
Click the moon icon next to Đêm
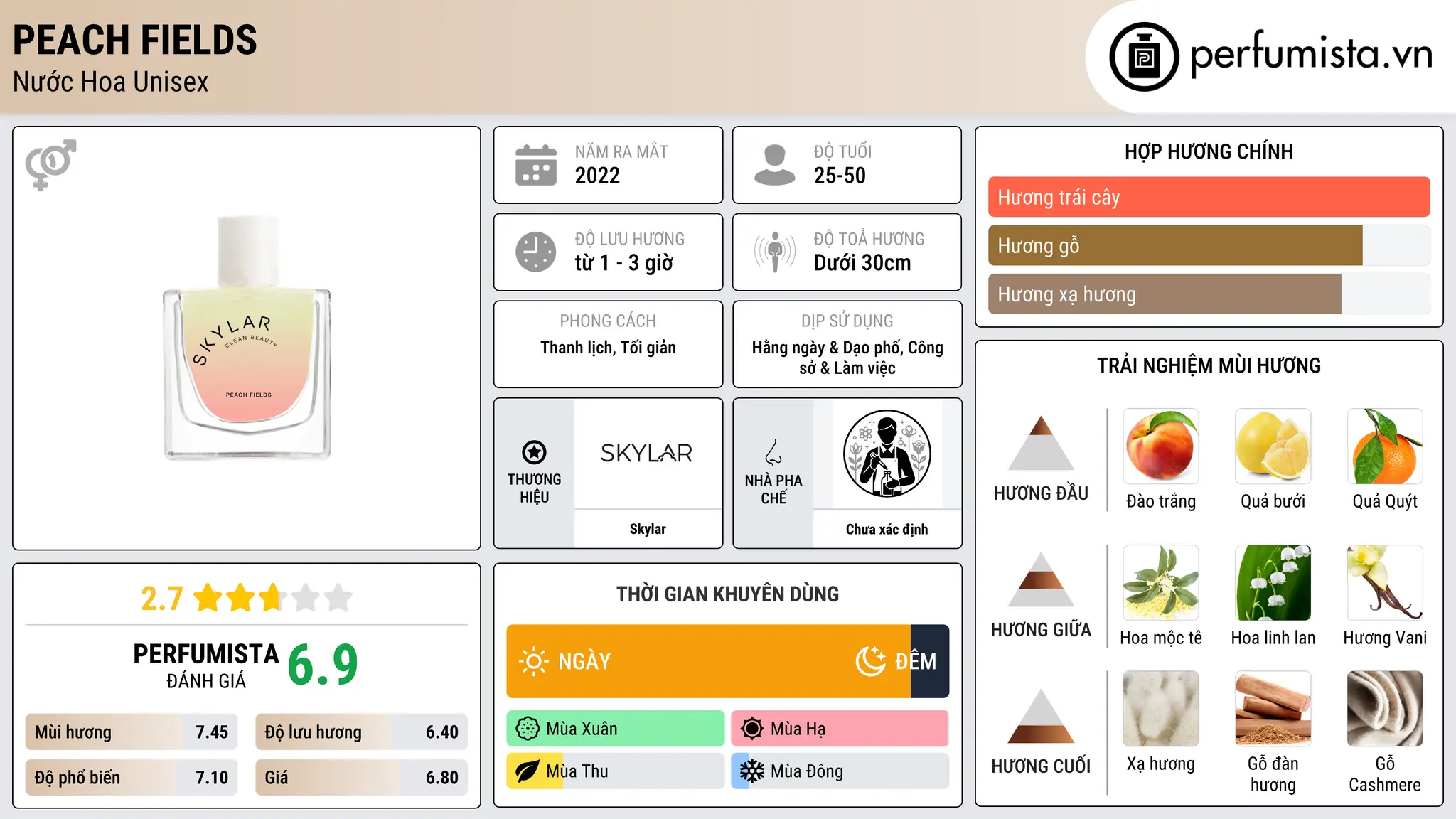pyautogui.click(x=870, y=661)
